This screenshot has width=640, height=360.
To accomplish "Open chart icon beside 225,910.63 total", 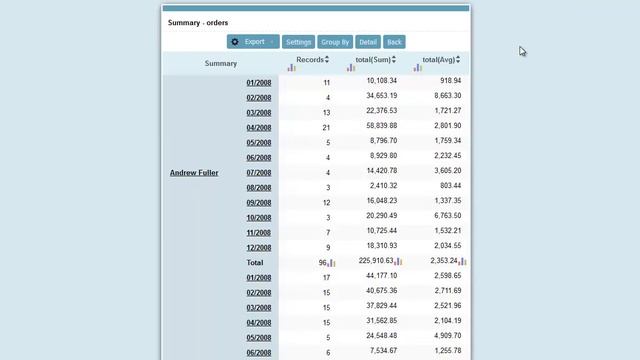I will pos(398,262).
